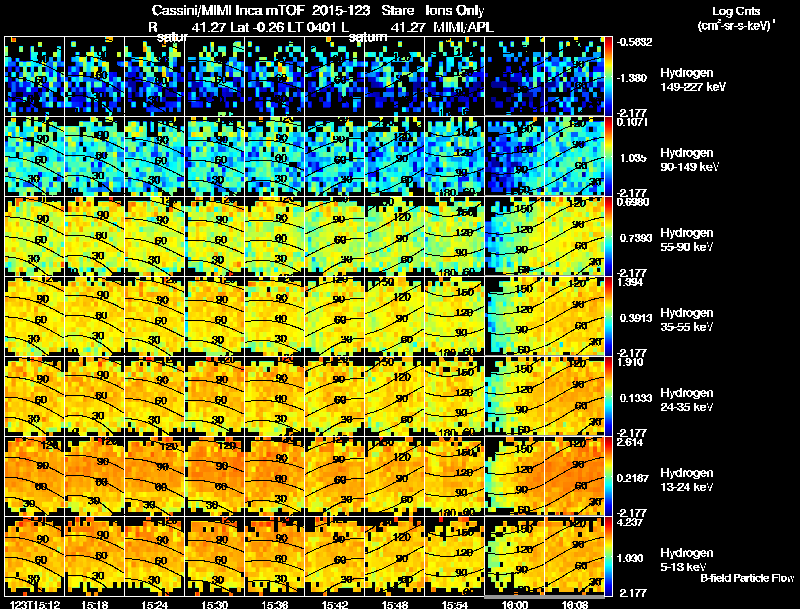Click the '16:00' time axis label

[x=515, y=604]
